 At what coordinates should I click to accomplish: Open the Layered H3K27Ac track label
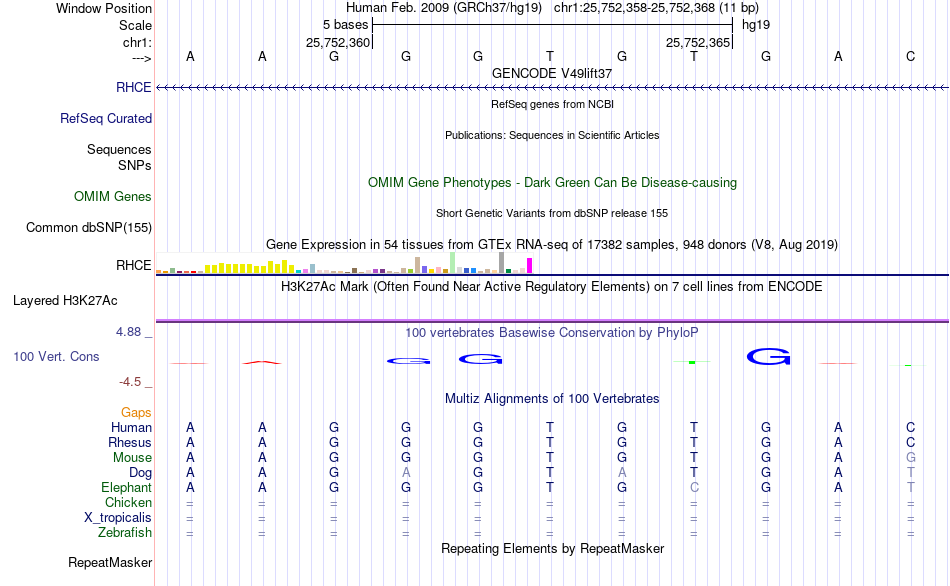tap(65, 301)
